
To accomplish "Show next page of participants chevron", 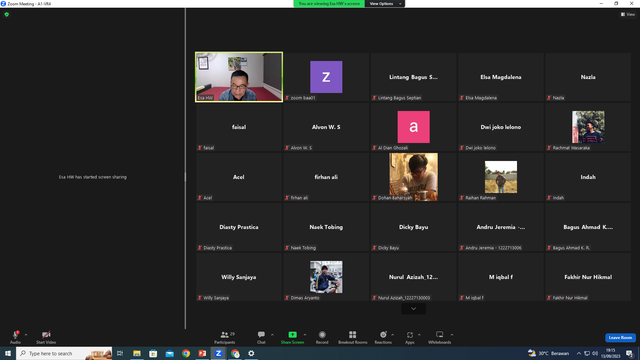I will pyautogui.click(x=413, y=309).
